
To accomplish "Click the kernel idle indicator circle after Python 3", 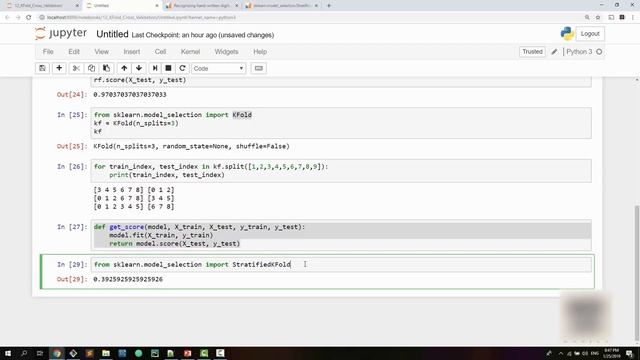I will pos(599,52).
